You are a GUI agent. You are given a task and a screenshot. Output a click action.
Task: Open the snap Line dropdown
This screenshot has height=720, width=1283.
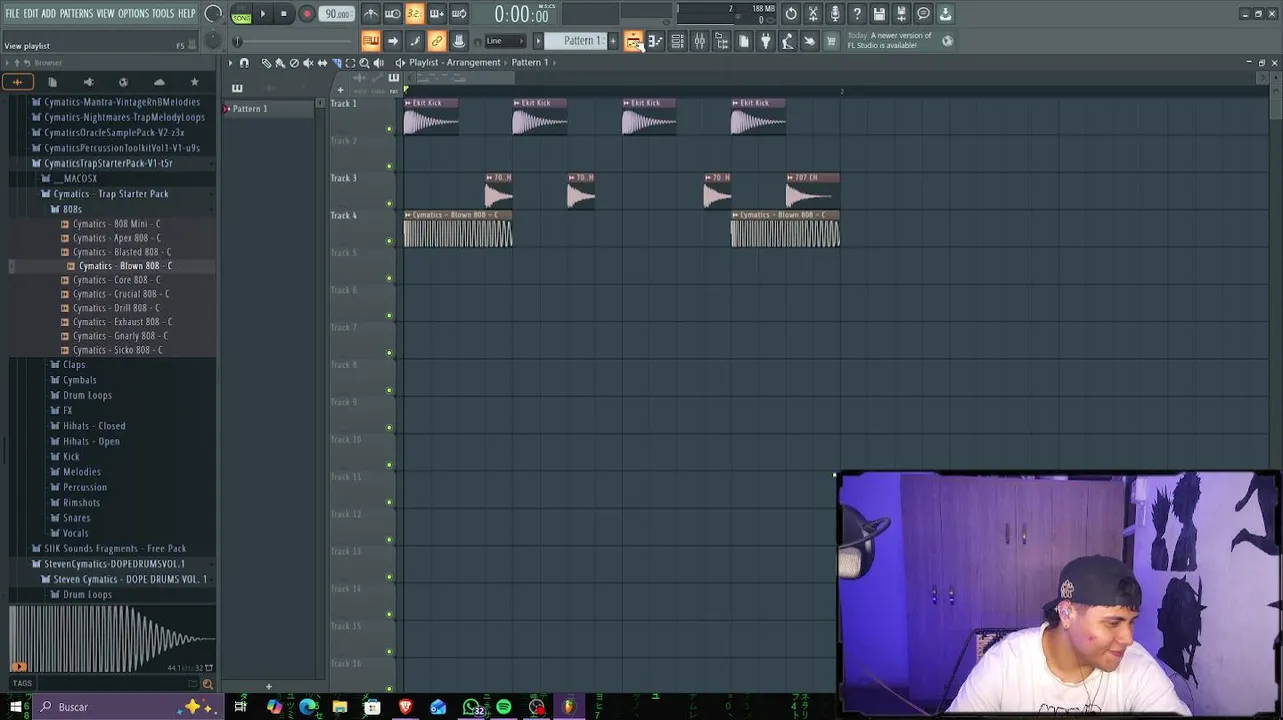coord(505,41)
